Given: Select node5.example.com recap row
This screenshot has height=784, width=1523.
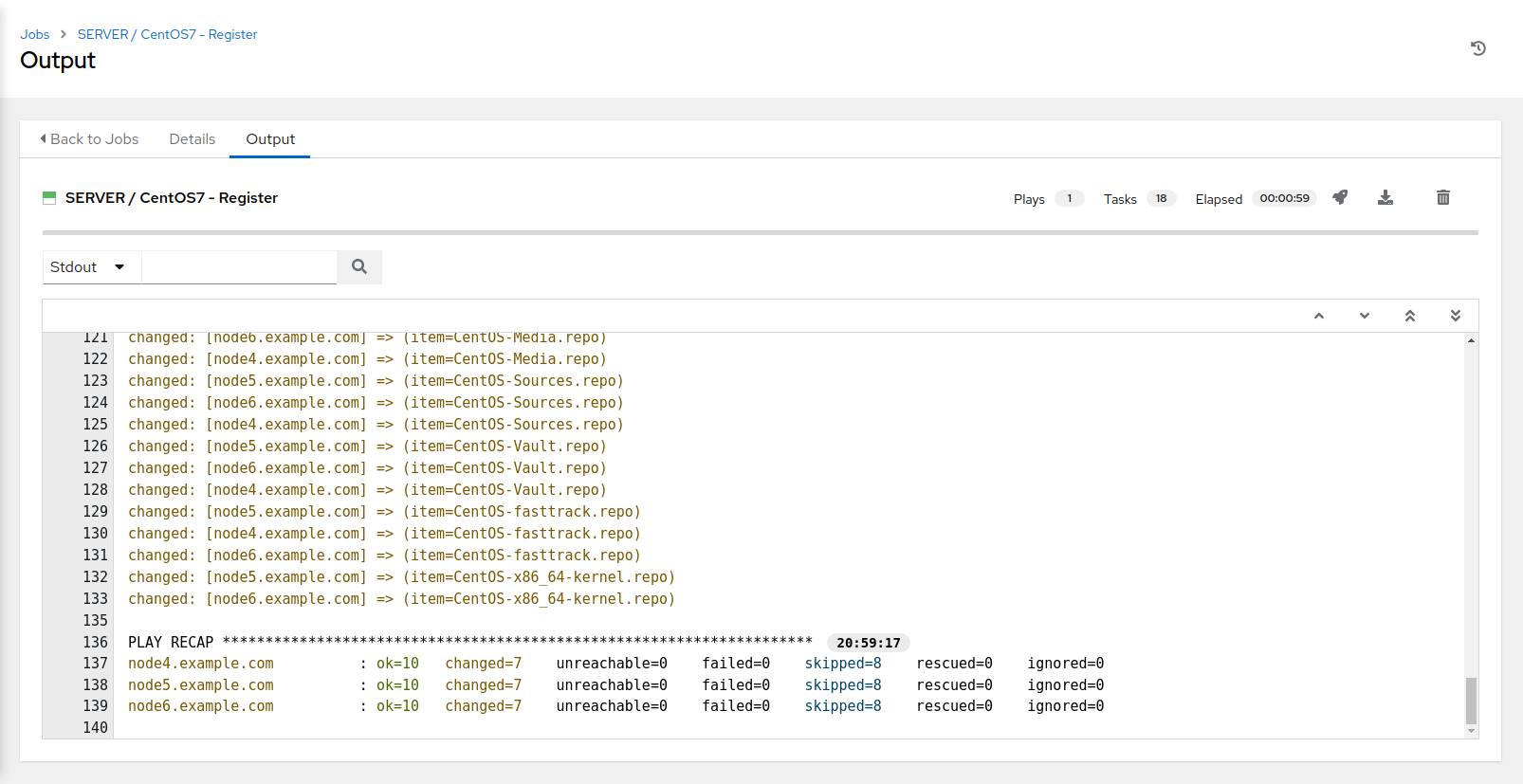Looking at the screenshot, I should coord(616,685).
